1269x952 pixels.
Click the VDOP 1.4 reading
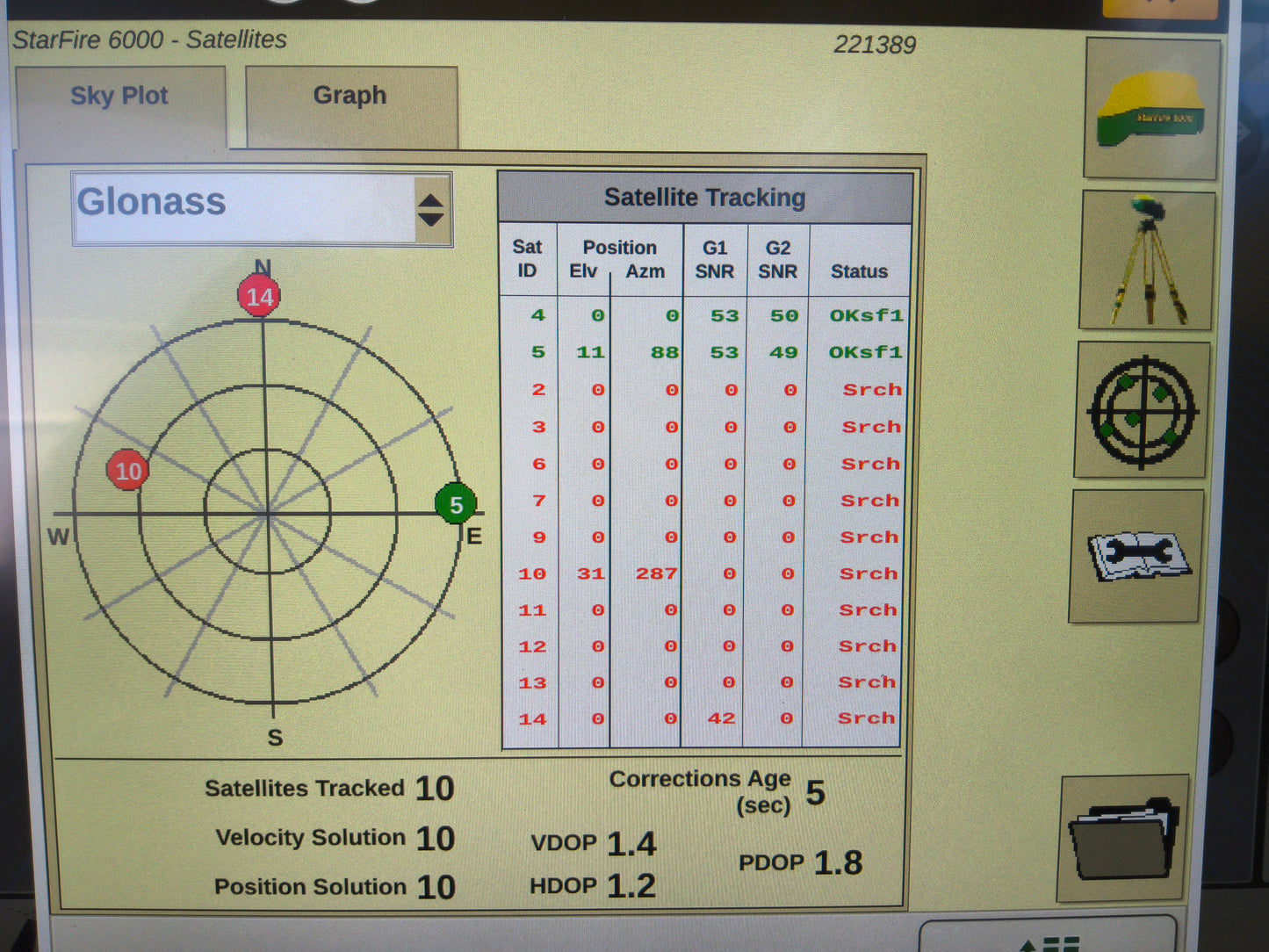[594, 844]
